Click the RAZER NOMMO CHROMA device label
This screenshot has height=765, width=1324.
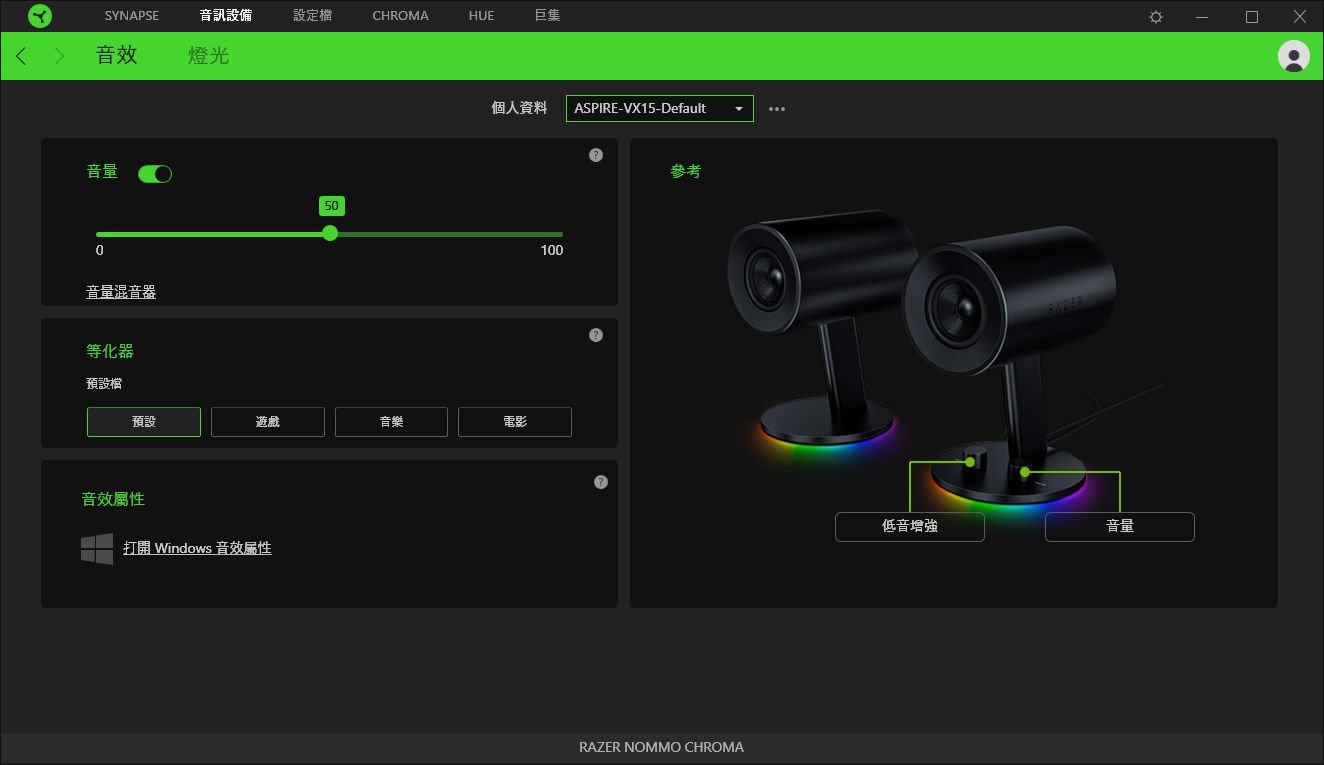click(x=662, y=748)
